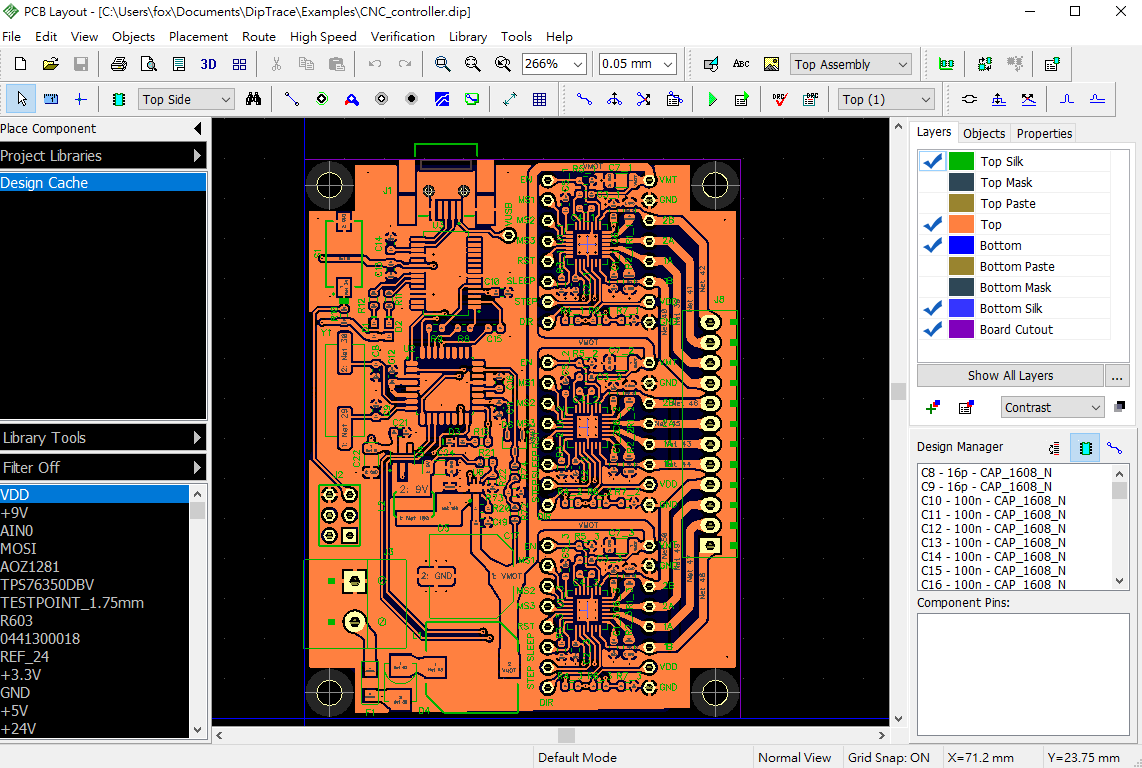The width and height of the screenshot is (1142, 768).
Task: Click the binoculars find icon
Action: pyautogui.click(x=253, y=99)
